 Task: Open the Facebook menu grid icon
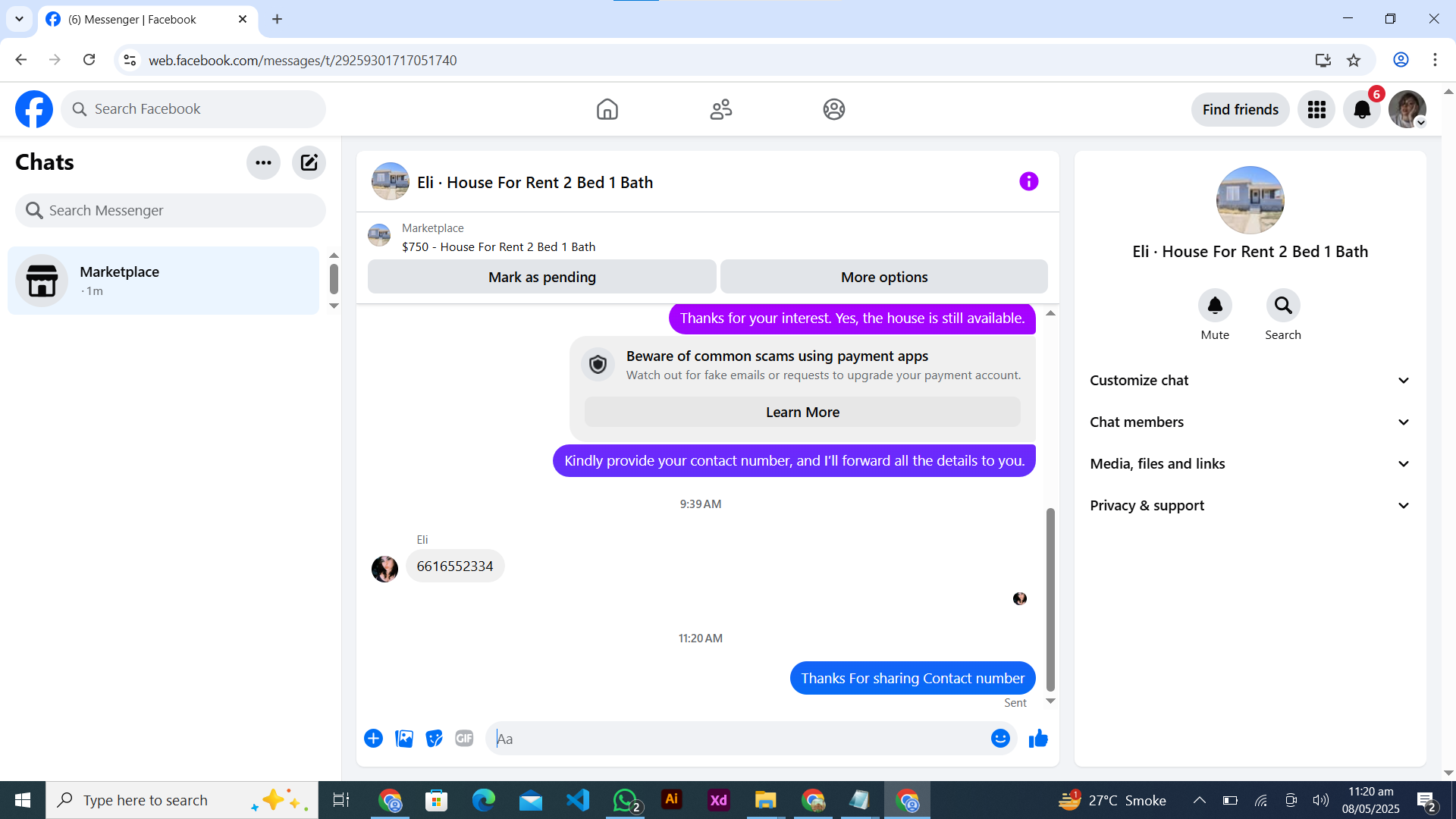(x=1316, y=109)
